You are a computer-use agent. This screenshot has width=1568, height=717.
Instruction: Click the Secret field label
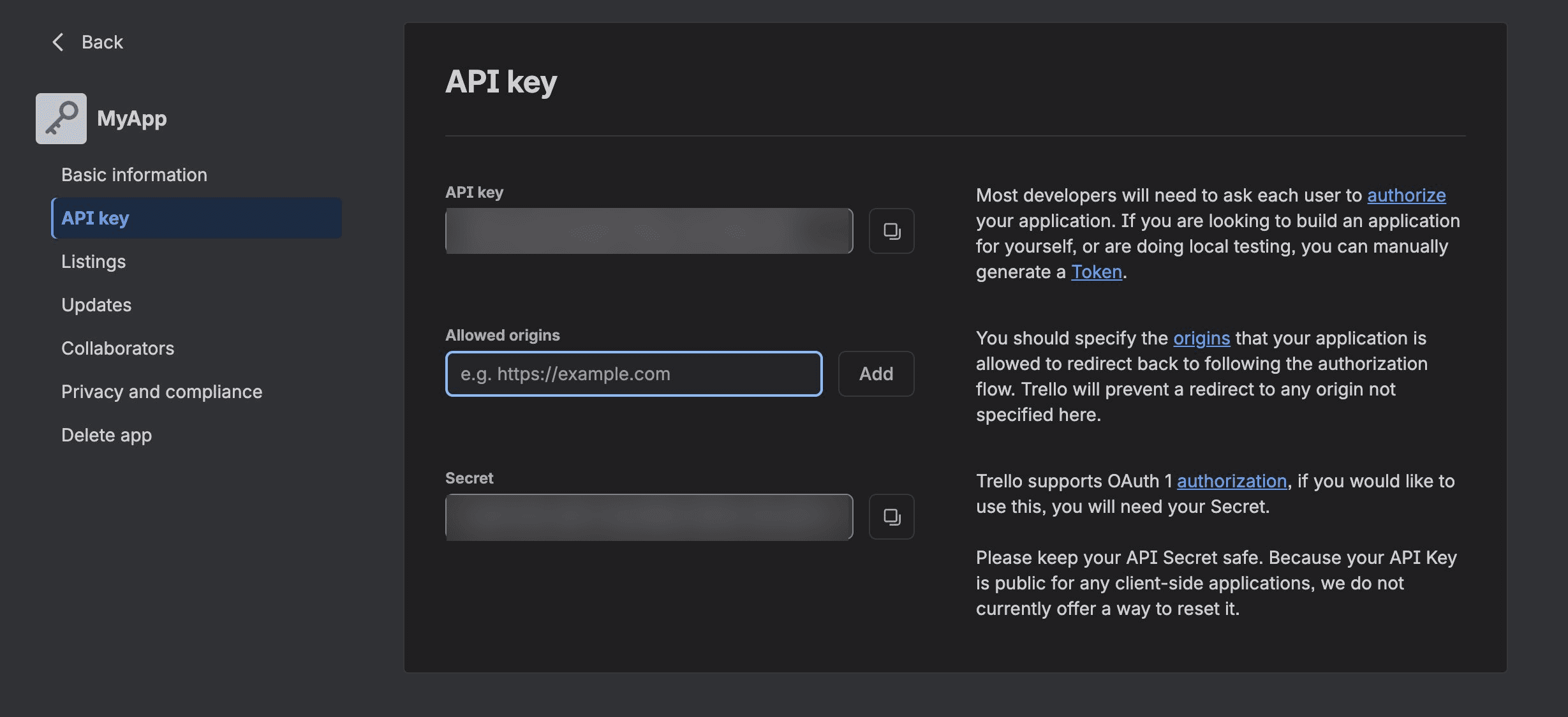click(469, 478)
